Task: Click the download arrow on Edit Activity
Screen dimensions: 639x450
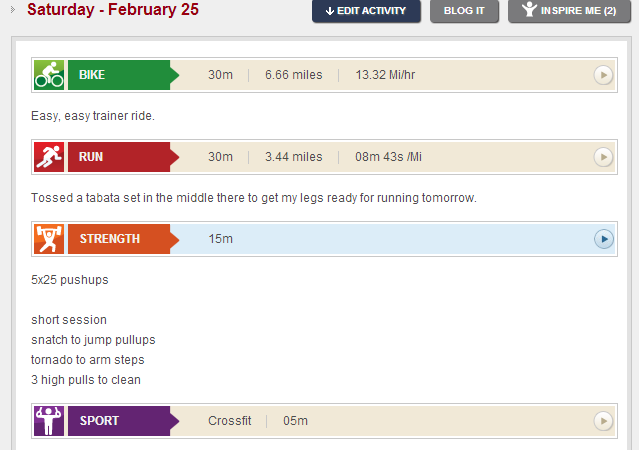Action: click(x=329, y=11)
